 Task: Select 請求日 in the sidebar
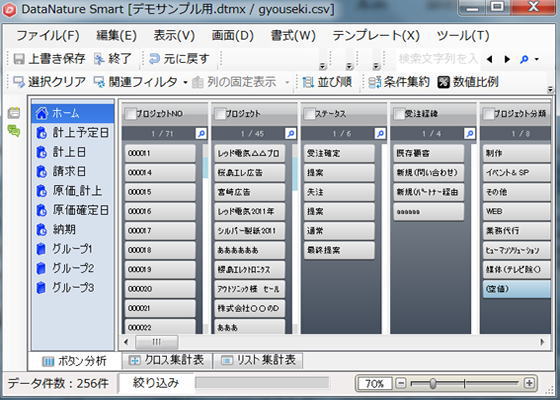coord(73,171)
